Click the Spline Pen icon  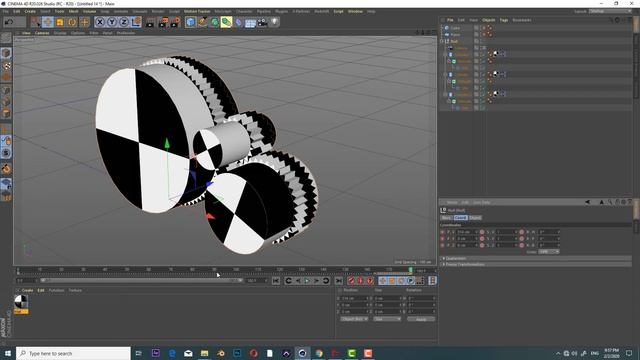click(x=202, y=22)
